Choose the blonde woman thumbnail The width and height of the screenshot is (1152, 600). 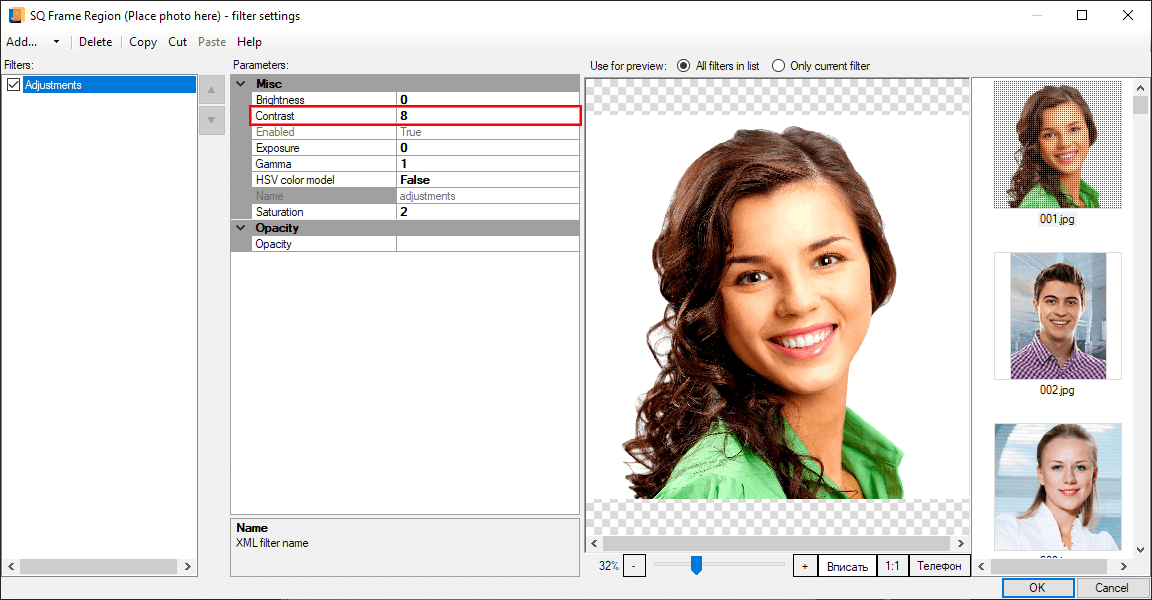1057,487
